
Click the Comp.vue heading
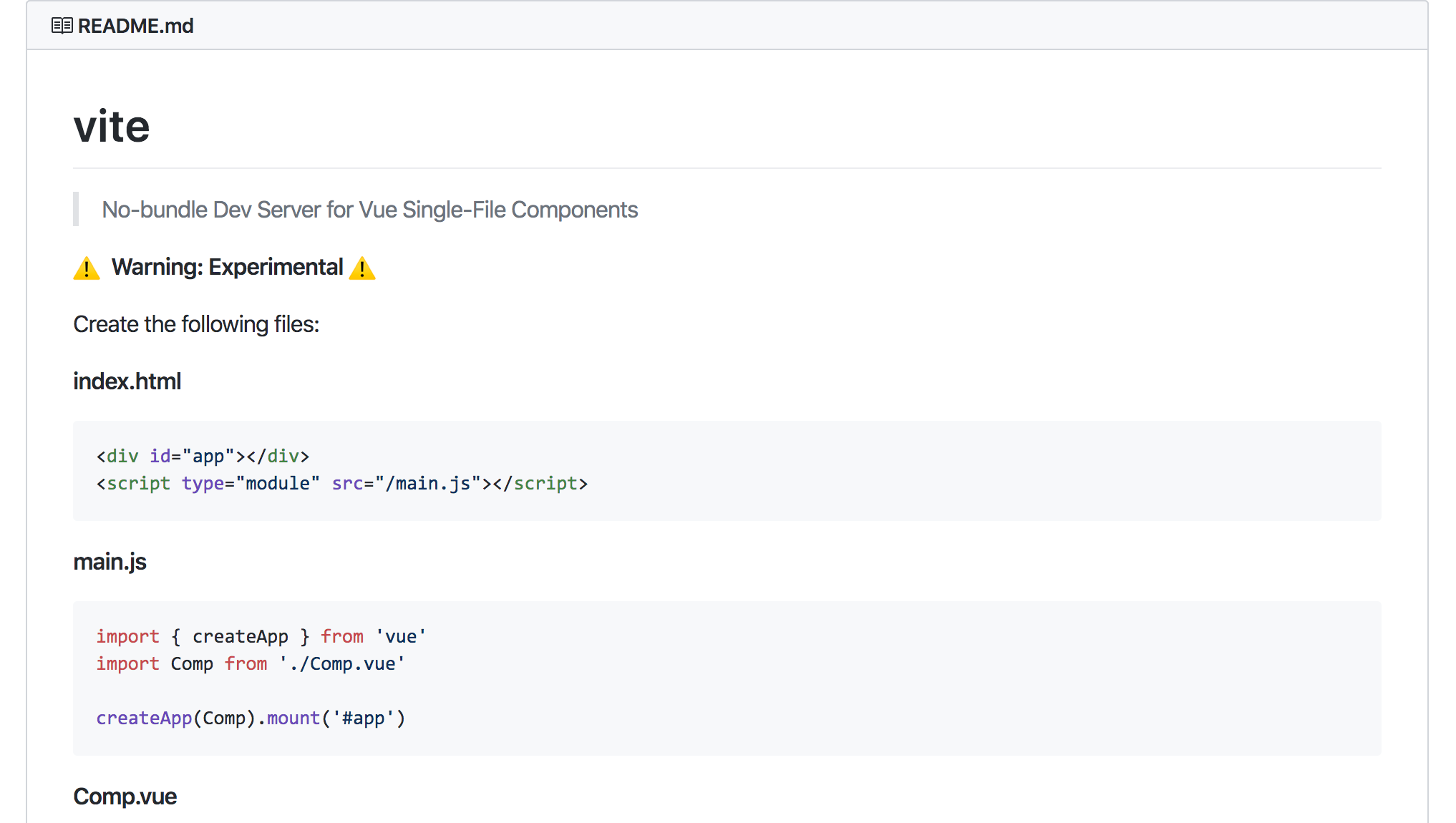click(x=125, y=797)
